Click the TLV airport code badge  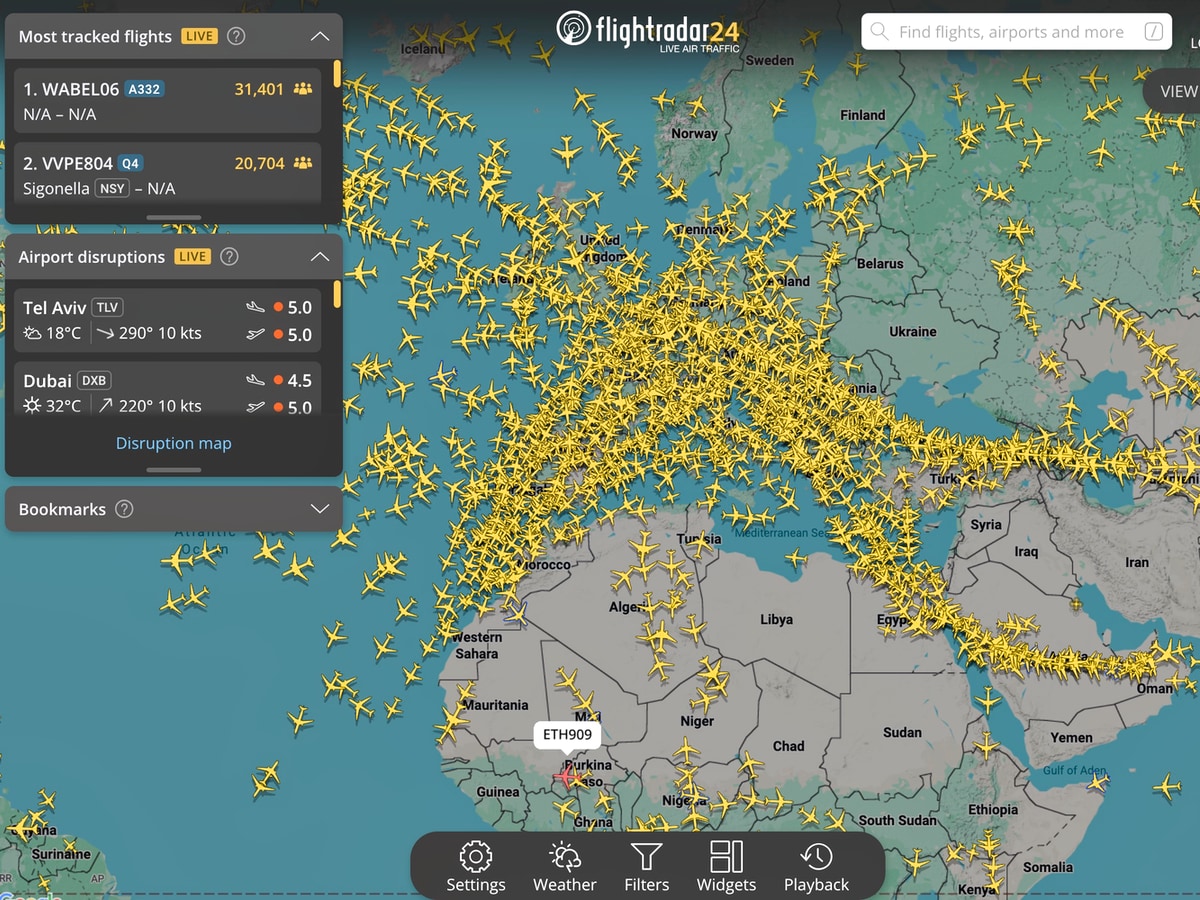tap(107, 307)
